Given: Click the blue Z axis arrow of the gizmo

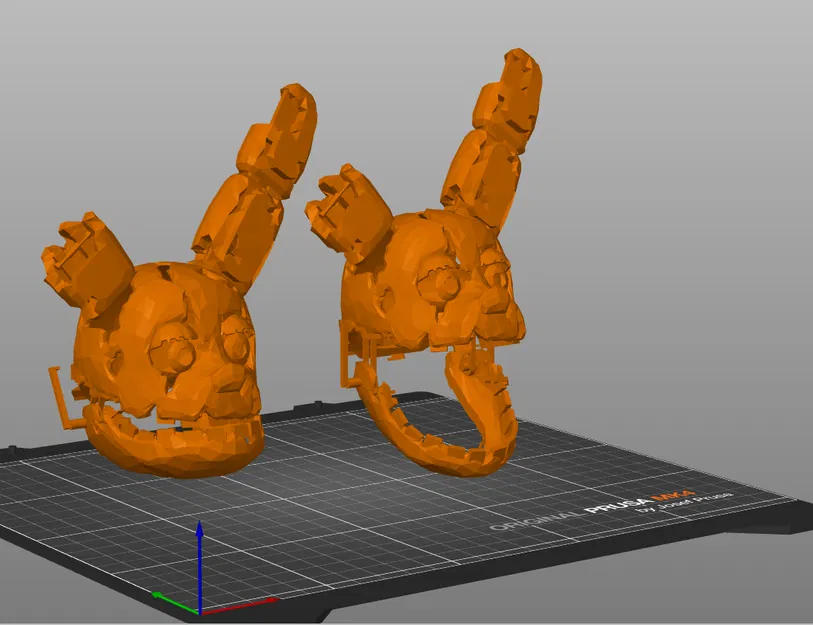Looking at the screenshot, I should [200, 545].
